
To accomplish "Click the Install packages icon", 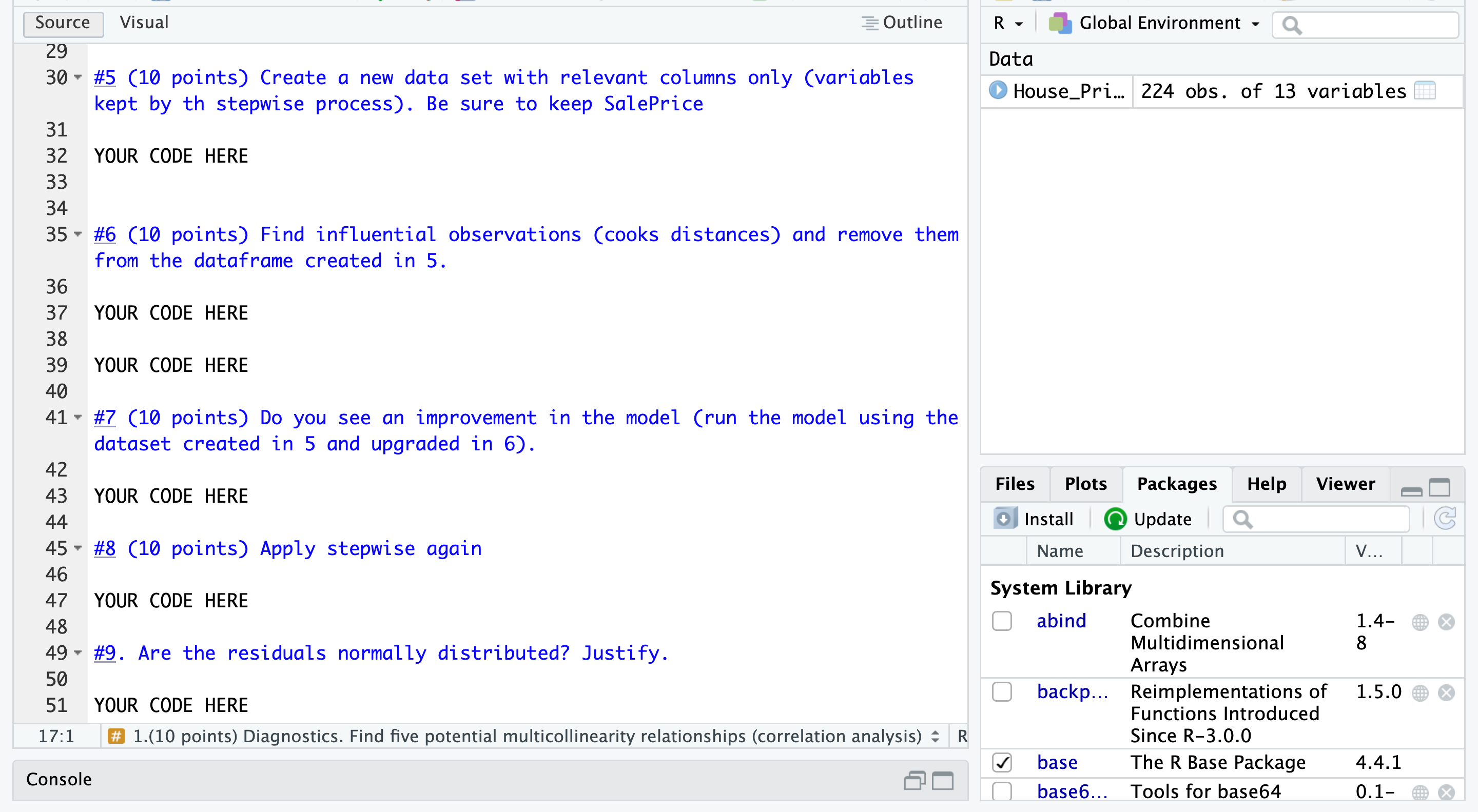I will tap(1005, 519).
